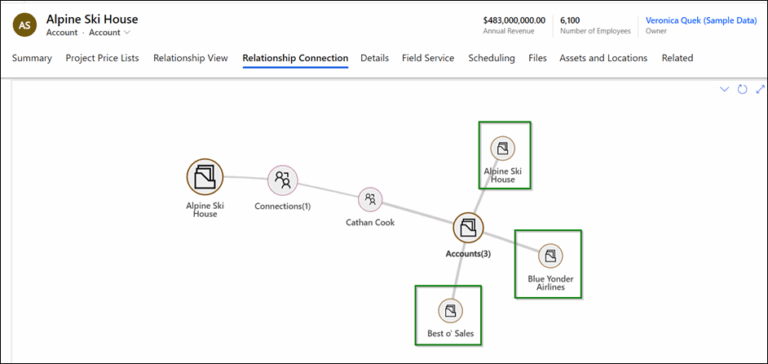Open owner Veronica Quek (Sample Data) link

[701, 21]
